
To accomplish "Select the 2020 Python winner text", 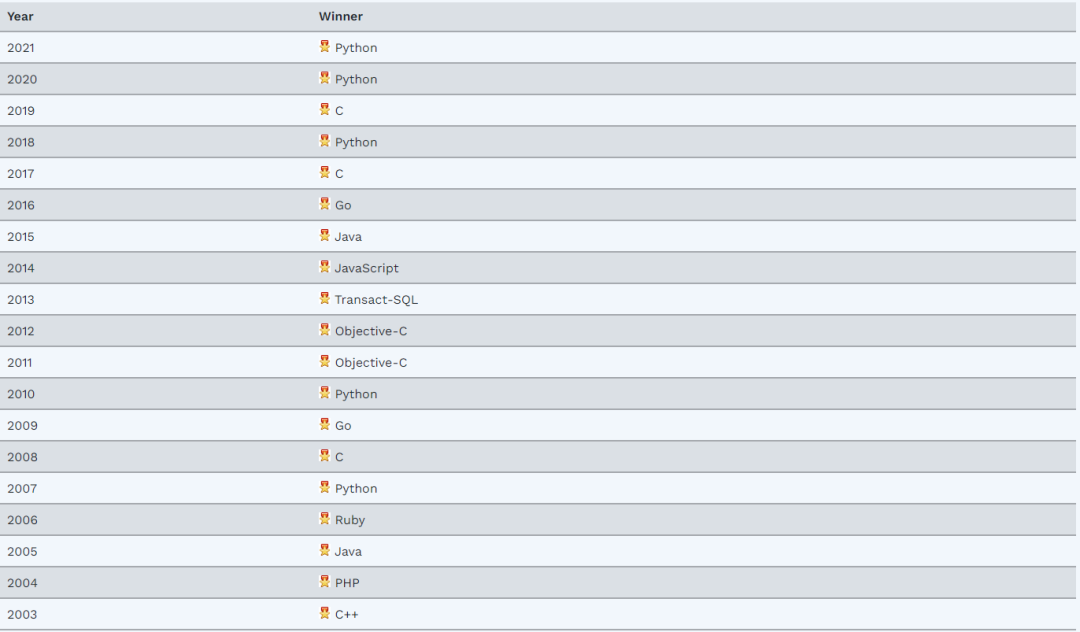I will point(356,79).
